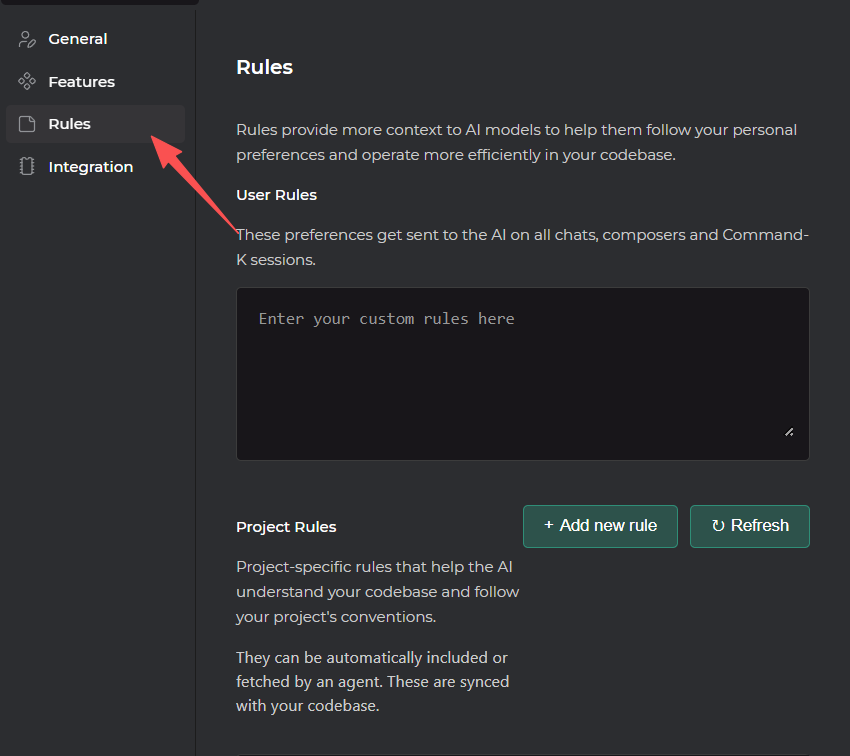
Task: Click the General person-with-pencil icon
Action: [27, 39]
